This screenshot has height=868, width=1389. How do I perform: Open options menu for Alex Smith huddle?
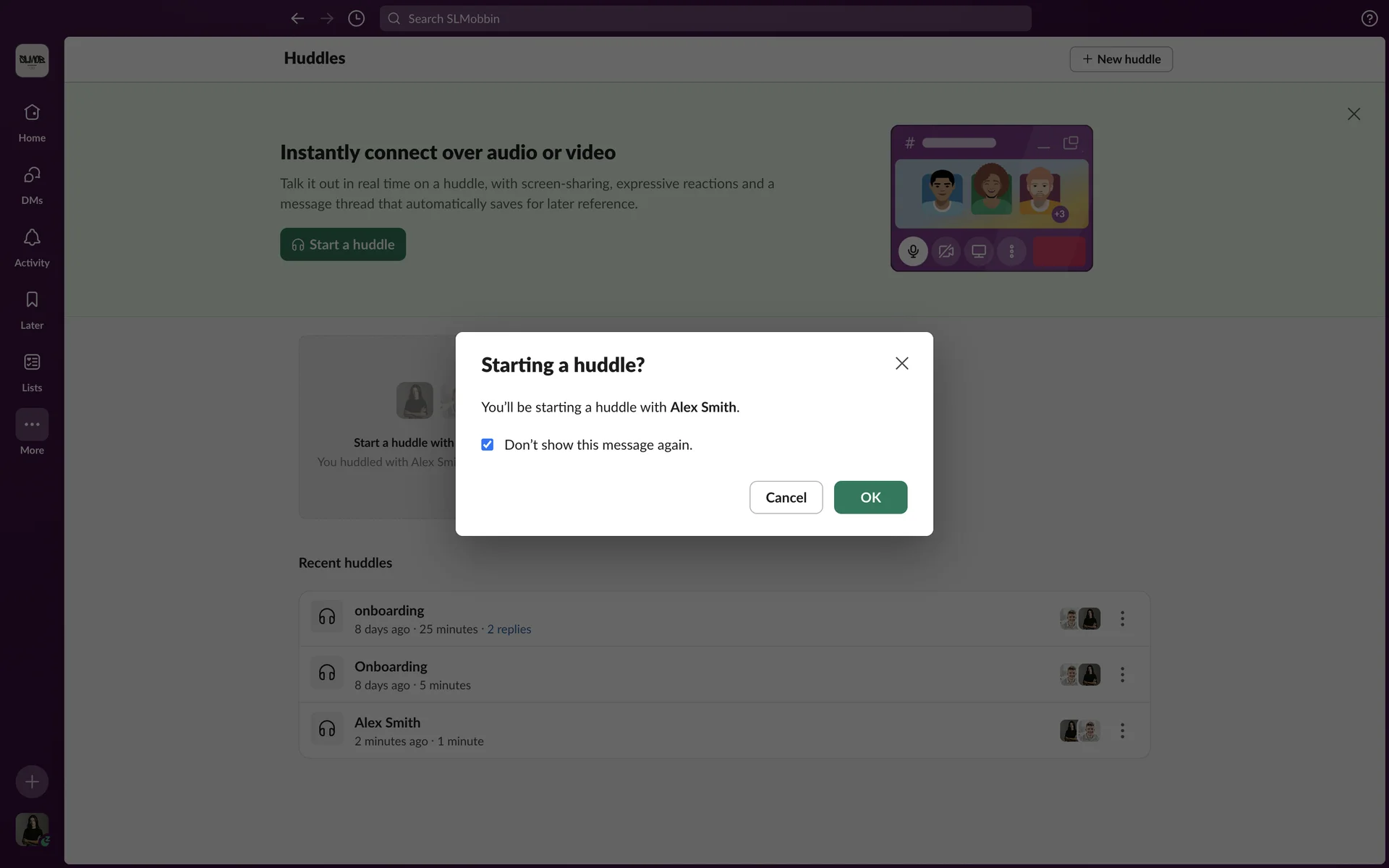[1122, 731]
